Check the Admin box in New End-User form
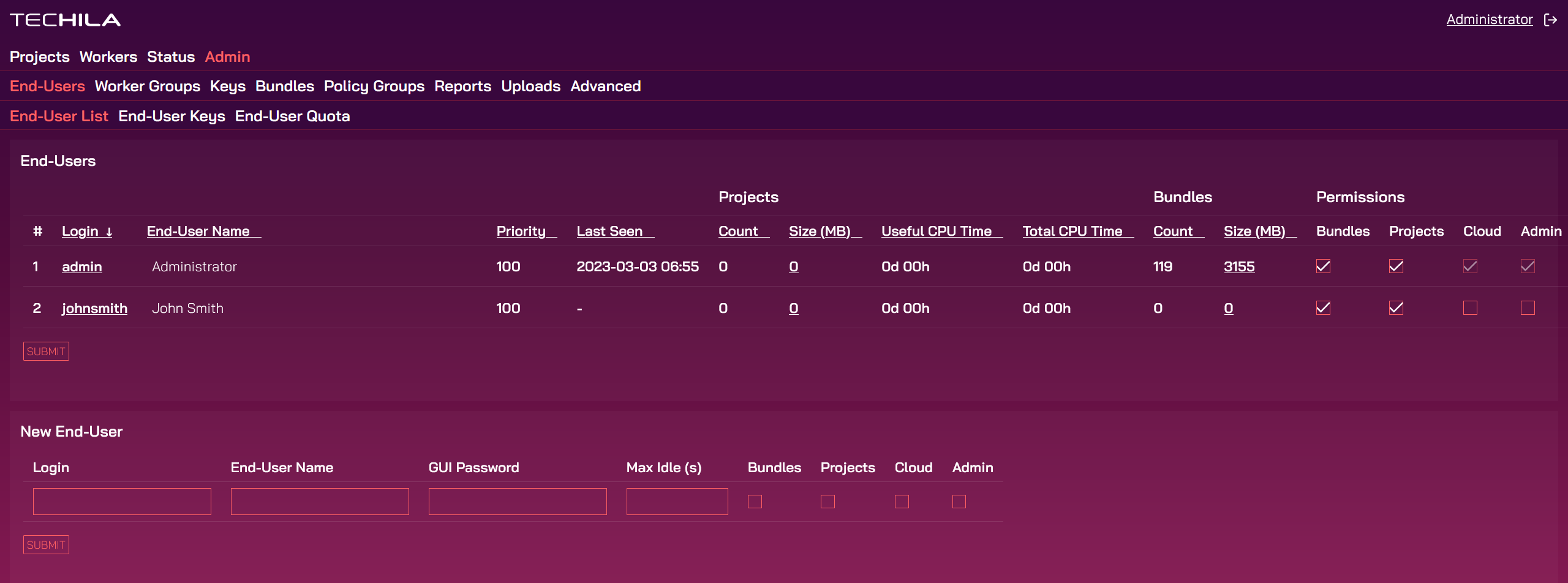The height and width of the screenshot is (583, 1568). point(959,502)
